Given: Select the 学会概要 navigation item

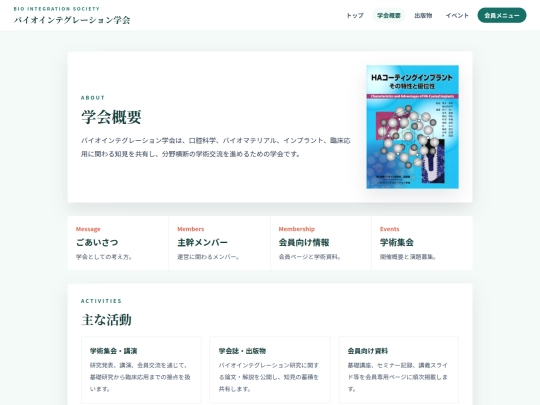Looking at the screenshot, I should (x=388, y=15).
